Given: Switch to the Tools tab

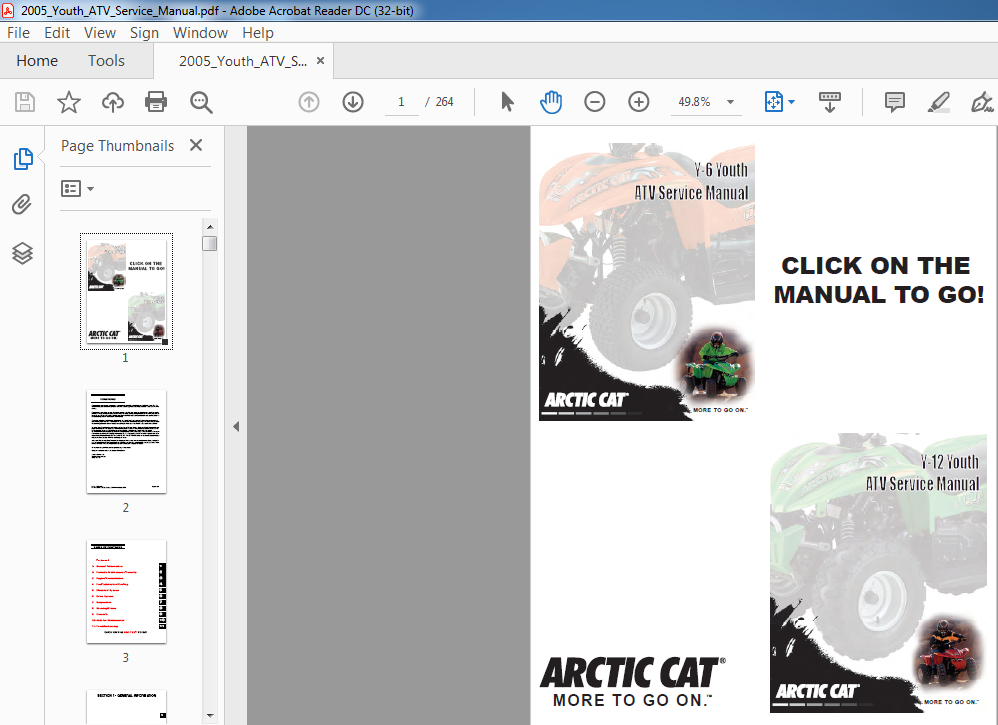Looking at the screenshot, I should point(106,60).
